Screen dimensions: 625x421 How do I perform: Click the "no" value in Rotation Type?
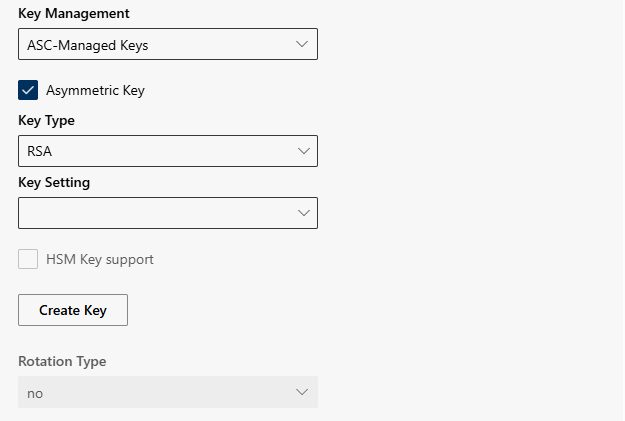(x=35, y=393)
